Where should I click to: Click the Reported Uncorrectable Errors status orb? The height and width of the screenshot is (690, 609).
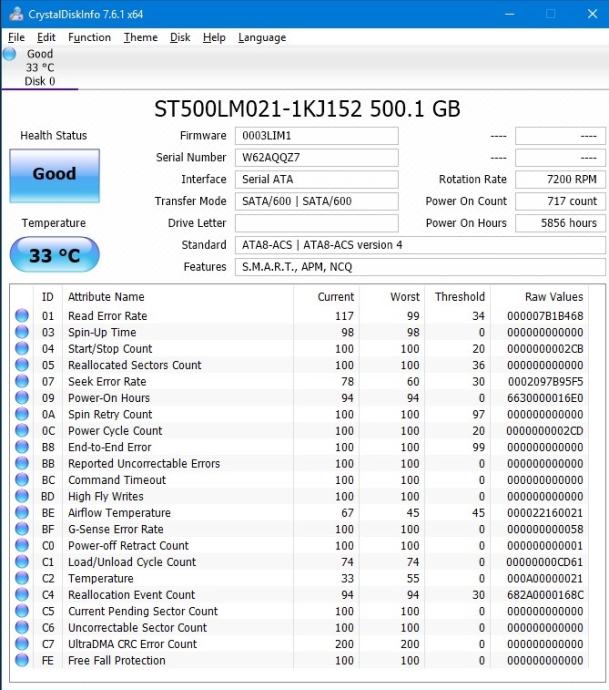coord(22,463)
